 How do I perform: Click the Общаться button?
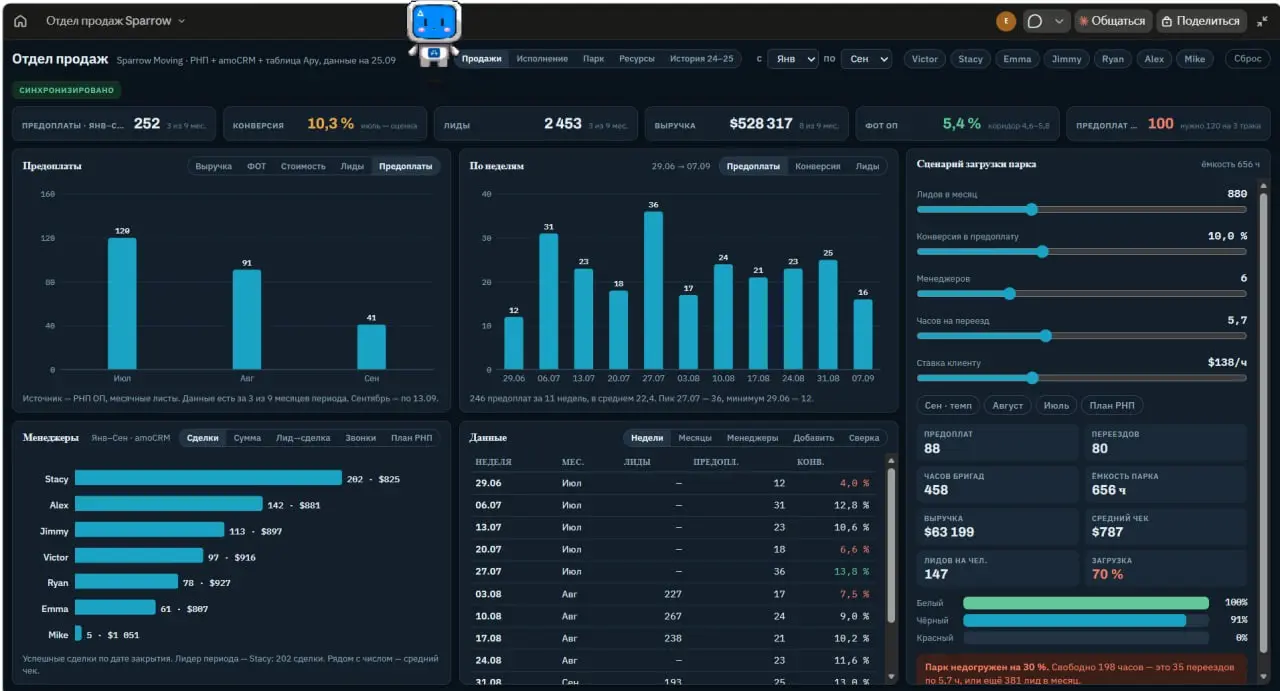click(1112, 21)
